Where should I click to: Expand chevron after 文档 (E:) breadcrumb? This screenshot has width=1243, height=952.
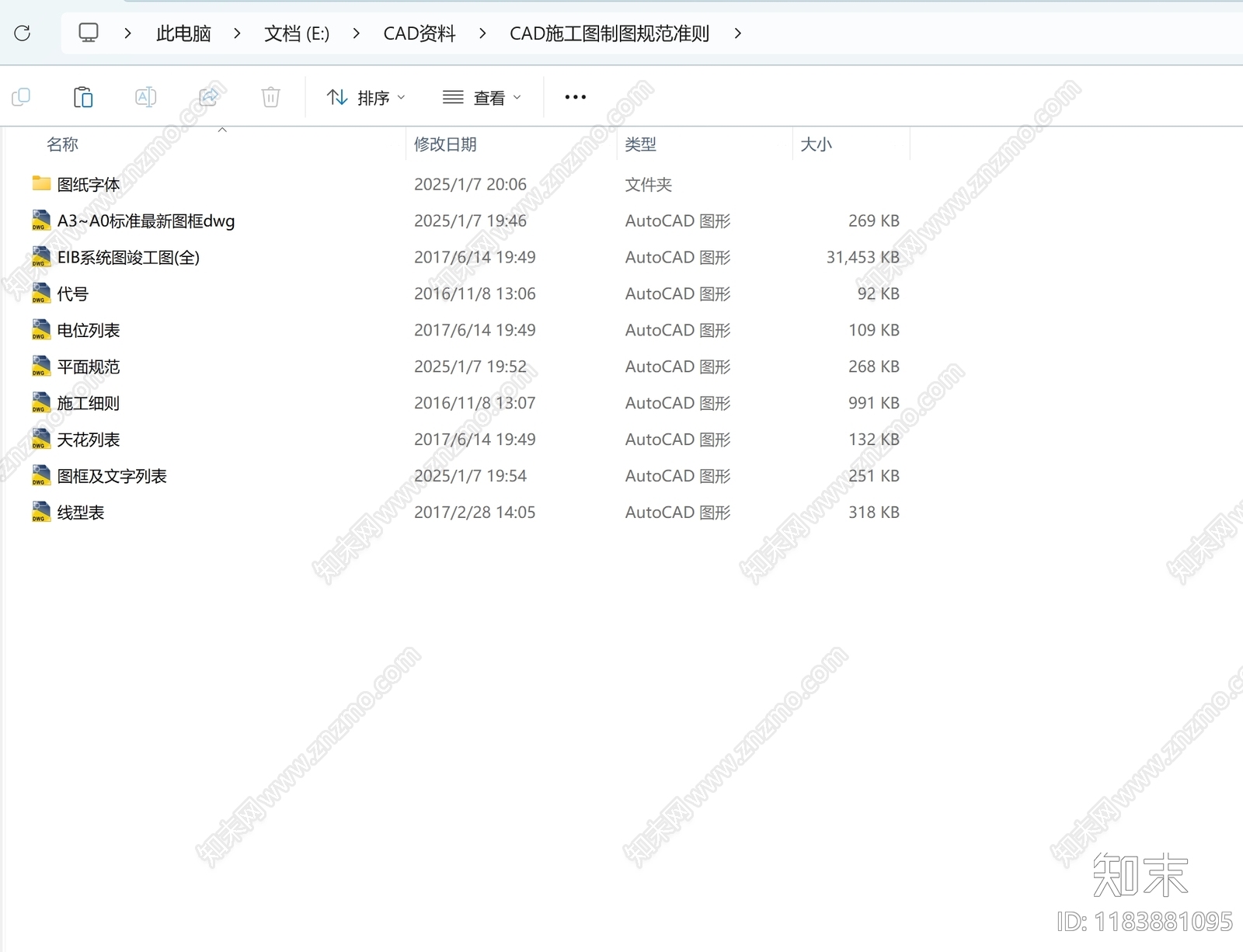tap(357, 33)
